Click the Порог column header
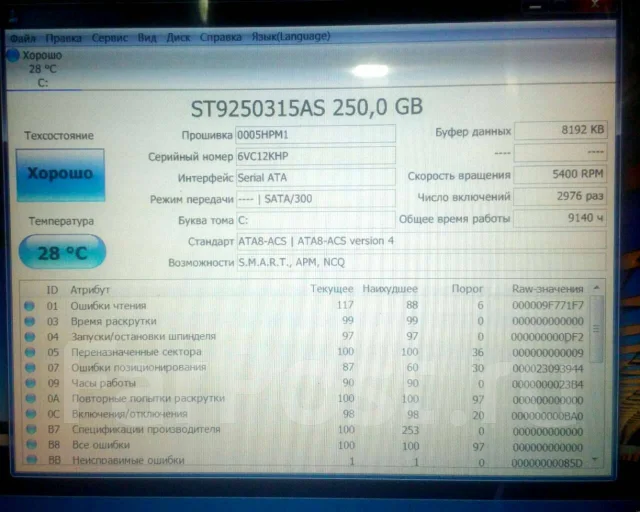The width and height of the screenshot is (640, 512). pyautogui.click(x=467, y=289)
